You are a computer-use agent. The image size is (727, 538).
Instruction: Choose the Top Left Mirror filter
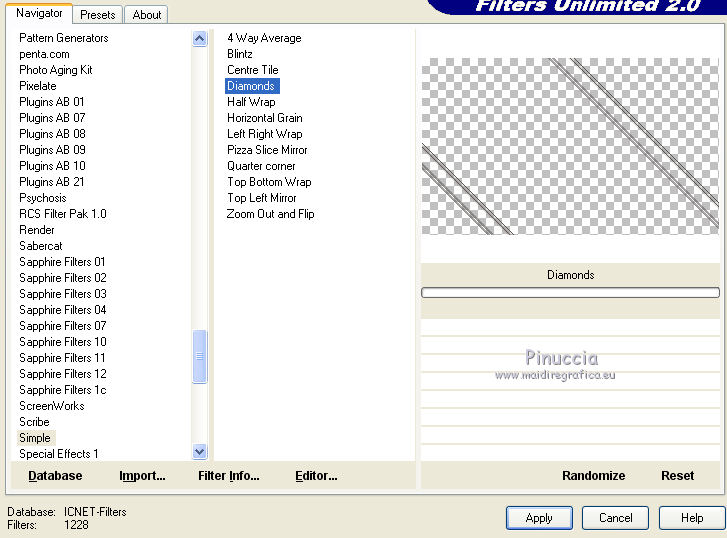point(261,198)
